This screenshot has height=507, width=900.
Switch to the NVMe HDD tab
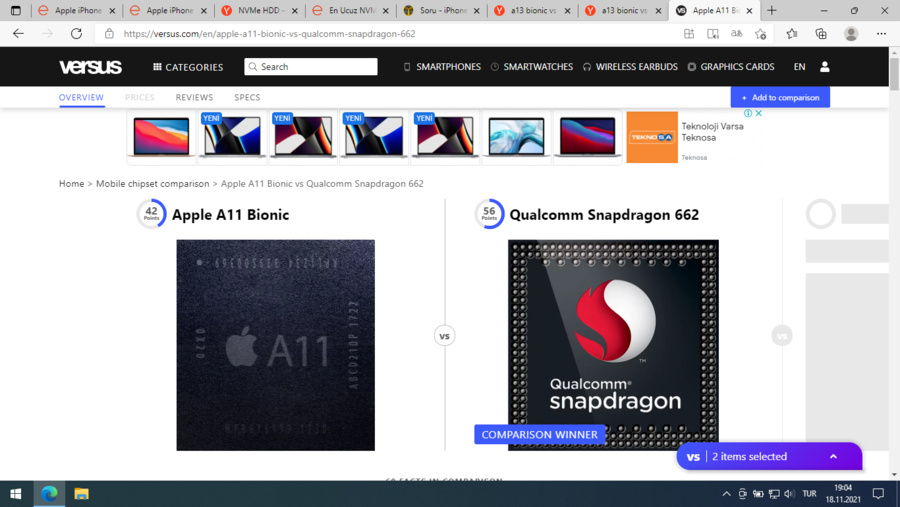point(259,10)
